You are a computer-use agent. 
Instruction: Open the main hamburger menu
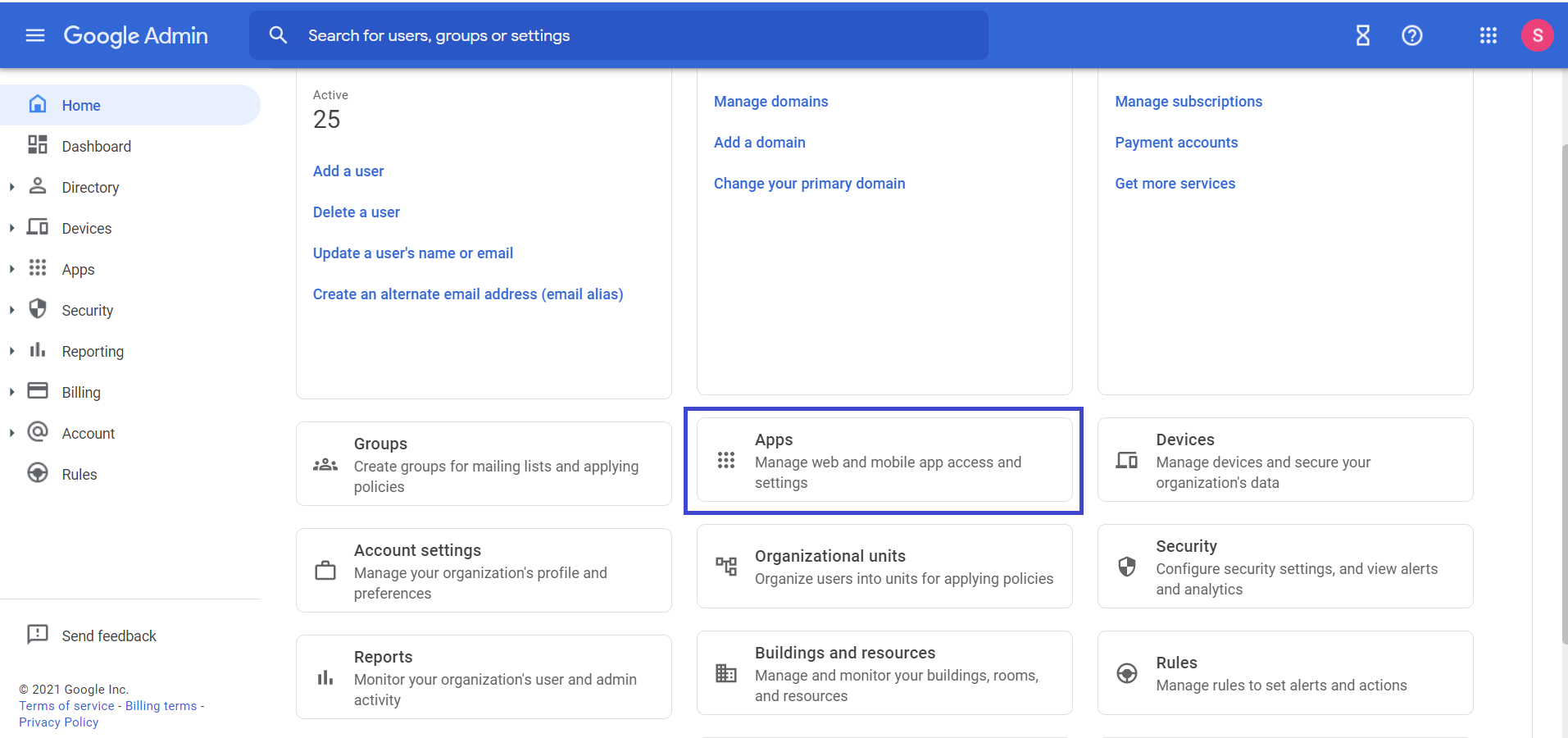(35, 35)
